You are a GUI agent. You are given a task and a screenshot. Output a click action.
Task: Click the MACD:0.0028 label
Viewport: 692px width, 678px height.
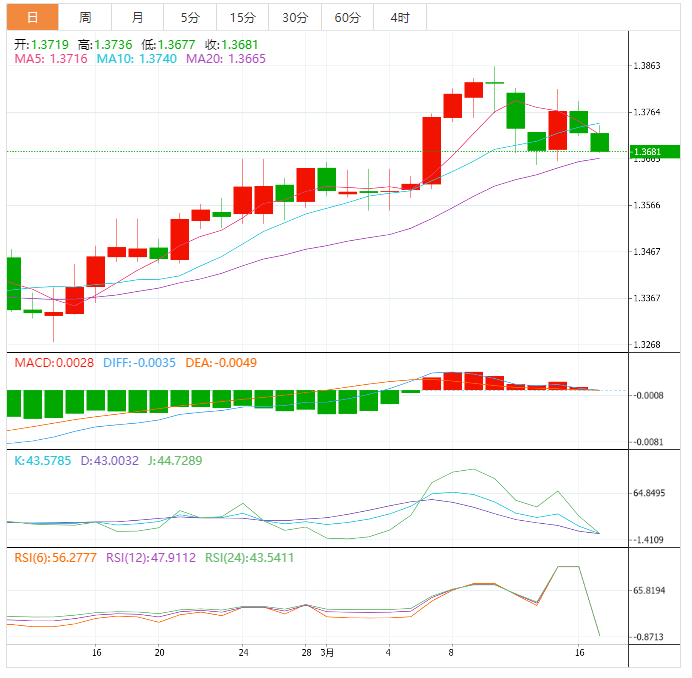(x=54, y=363)
